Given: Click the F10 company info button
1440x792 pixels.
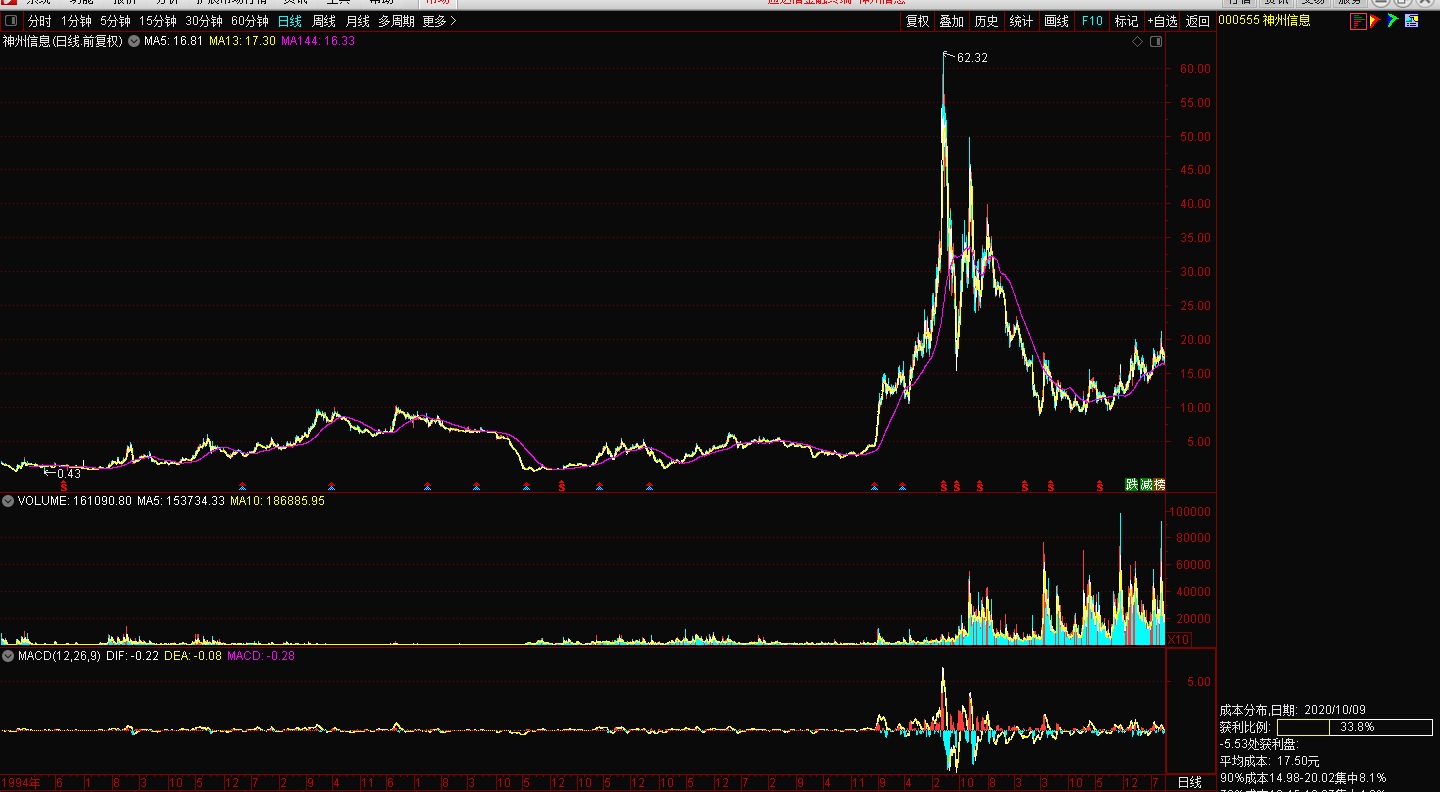Looking at the screenshot, I should point(1092,21).
